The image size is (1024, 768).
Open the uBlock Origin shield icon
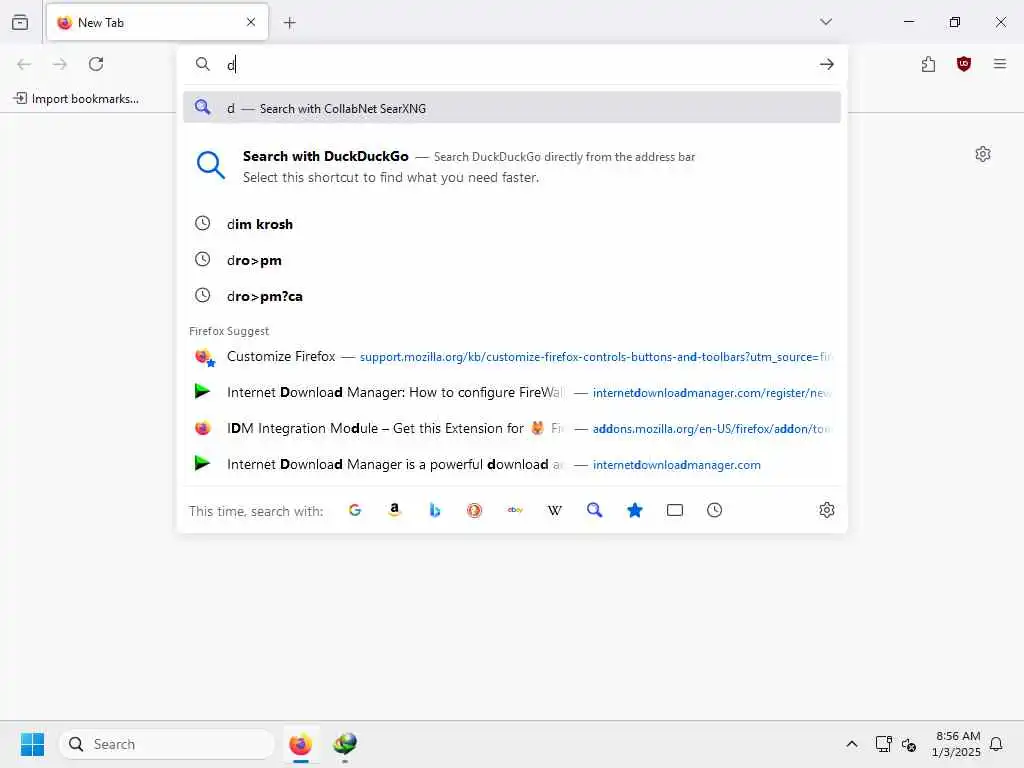click(x=964, y=64)
